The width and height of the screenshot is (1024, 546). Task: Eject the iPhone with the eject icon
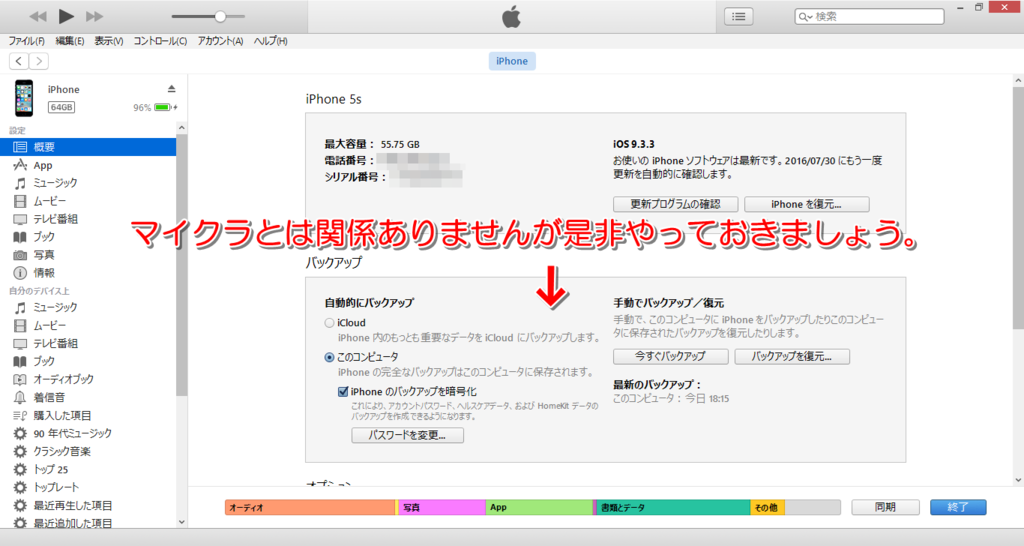click(171, 89)
